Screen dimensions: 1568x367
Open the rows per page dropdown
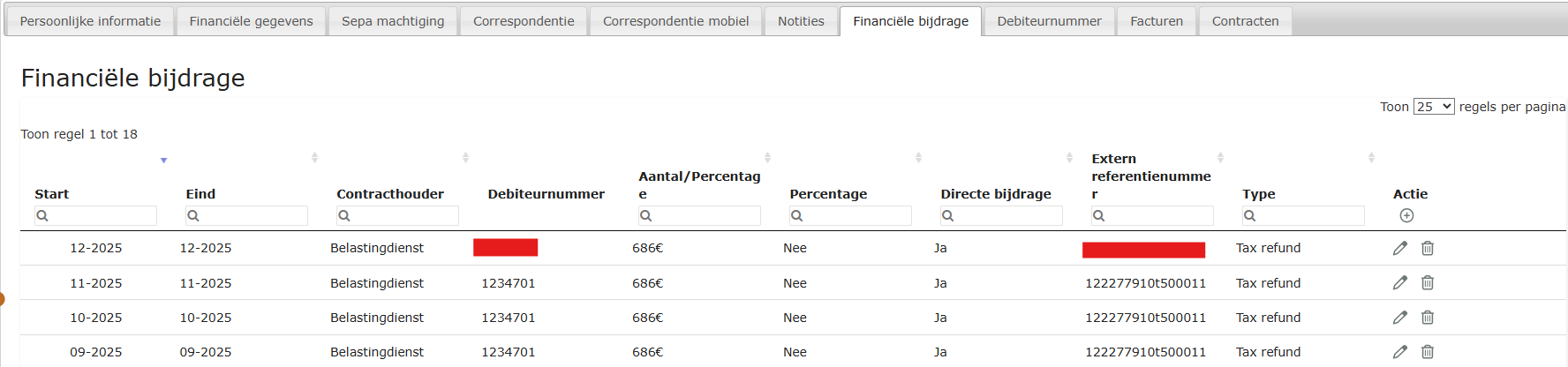tap(1433, 107)
